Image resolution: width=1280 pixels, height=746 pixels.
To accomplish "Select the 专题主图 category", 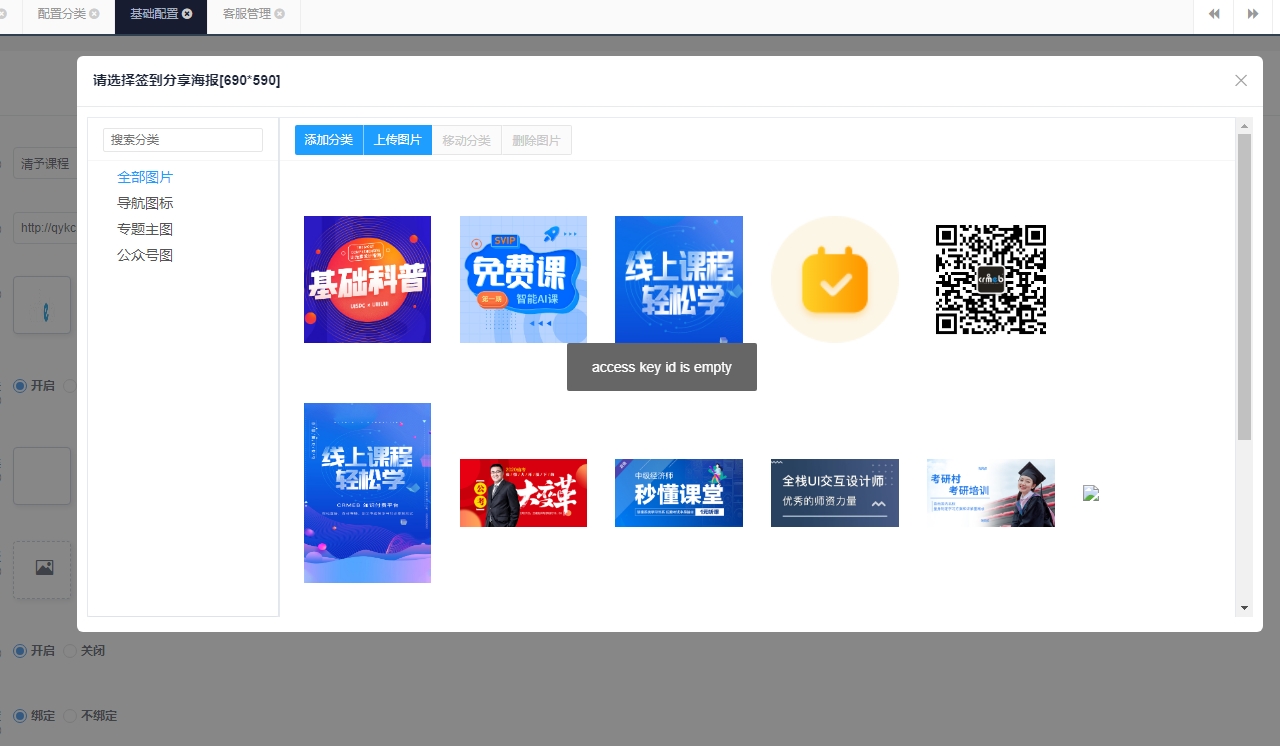I will point(145,229).
